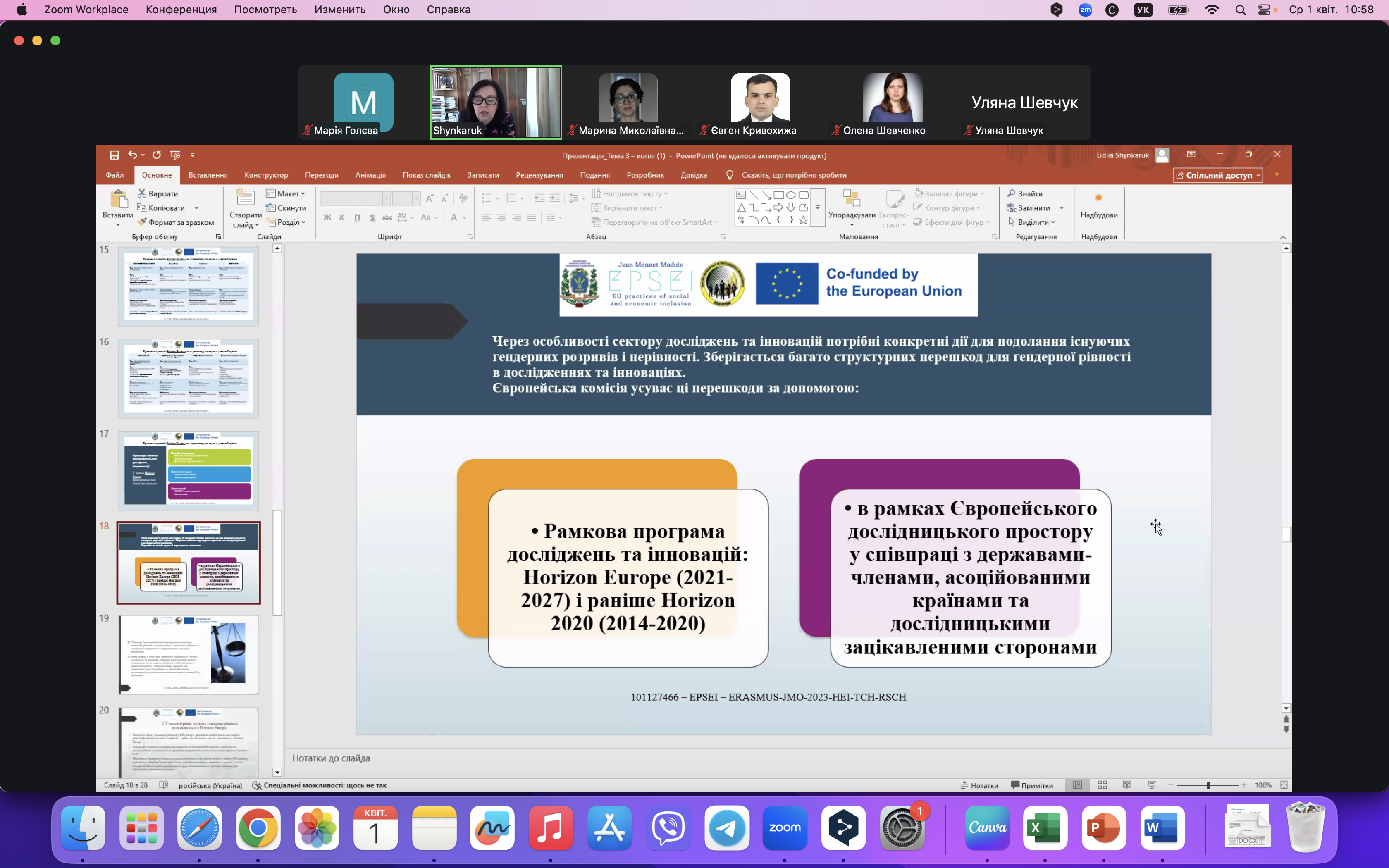
Task: Open the Вставлення ribbon tab
Action: [208, 175]
